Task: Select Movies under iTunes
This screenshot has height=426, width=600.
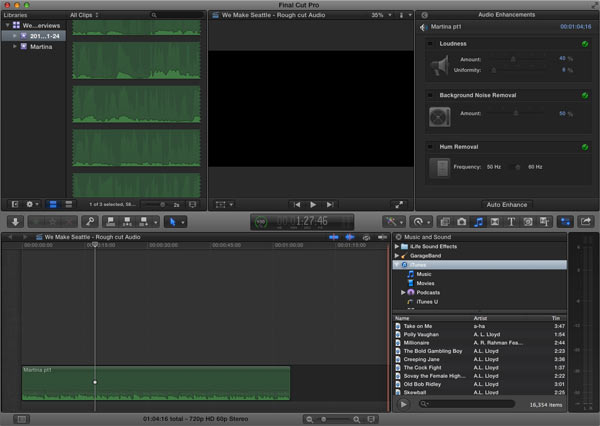Action: [x=426, y=283]
